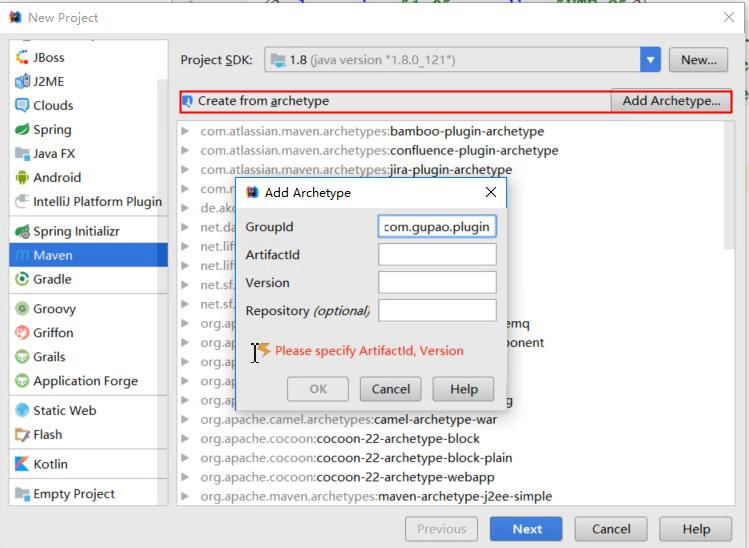
Task: Select Grails project type
Action: 88,356
